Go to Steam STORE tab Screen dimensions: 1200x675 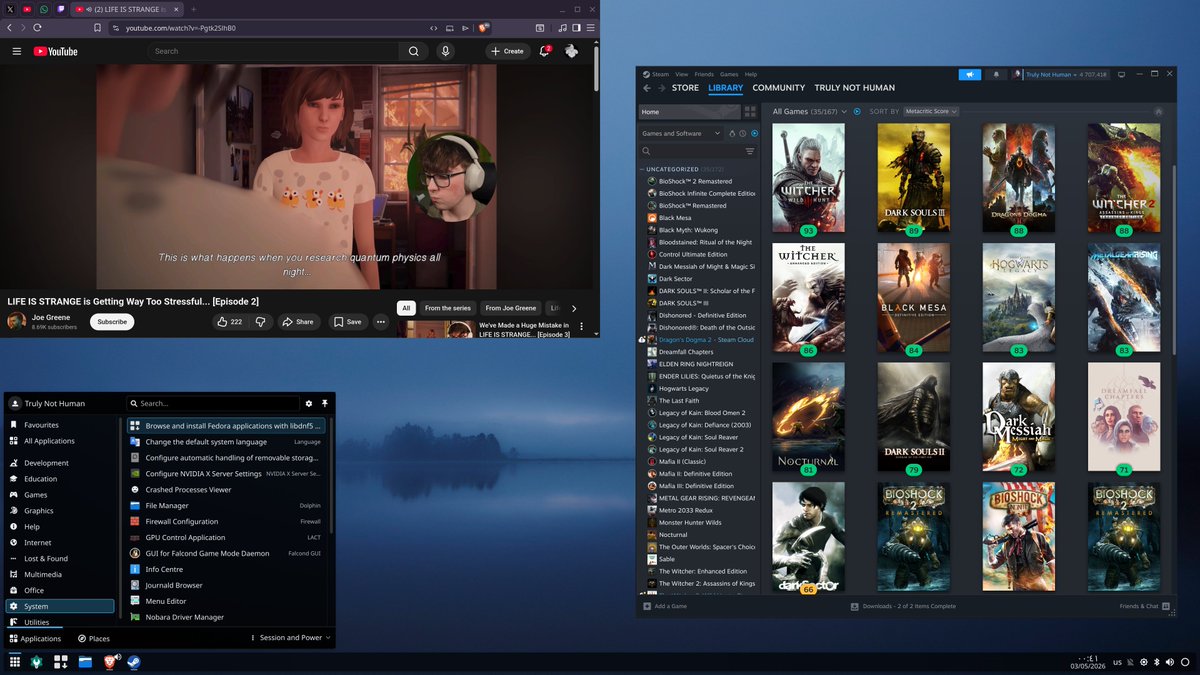click(685, 88)
